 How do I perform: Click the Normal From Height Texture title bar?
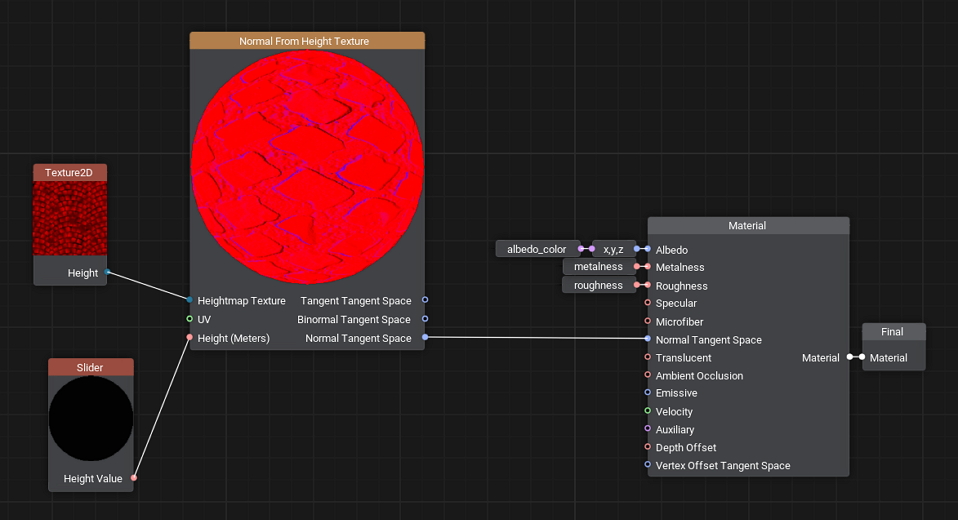[x=307, y=41]
